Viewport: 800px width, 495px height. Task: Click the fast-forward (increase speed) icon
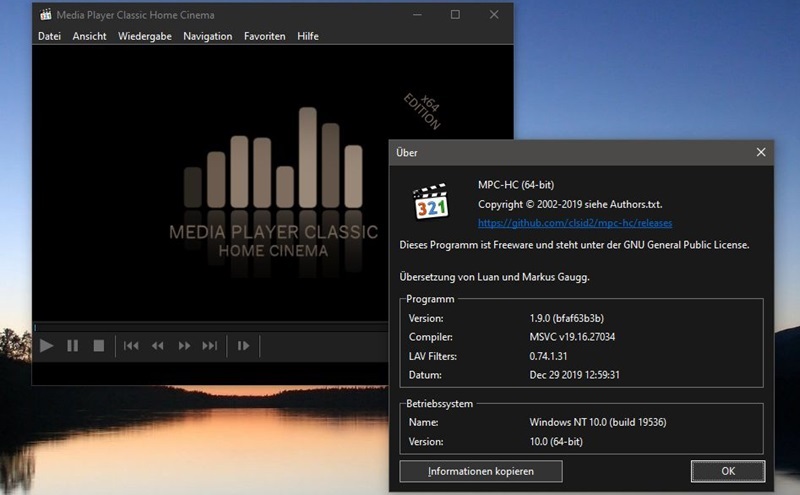click(x=184, y=346)
